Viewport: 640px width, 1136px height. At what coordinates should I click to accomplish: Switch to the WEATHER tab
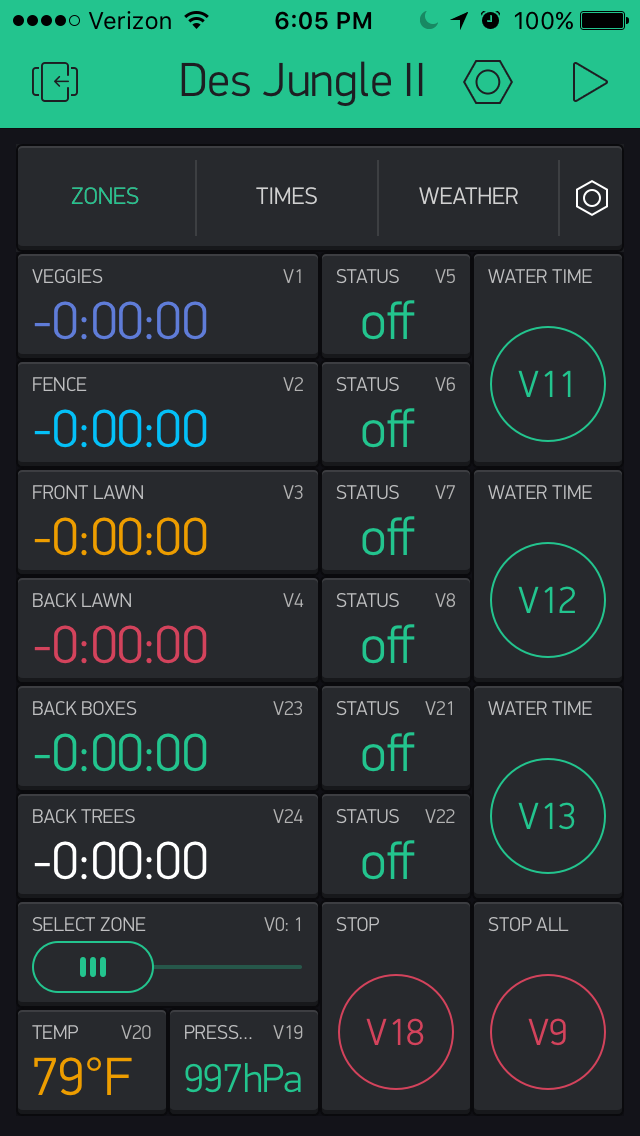[468, 197]
